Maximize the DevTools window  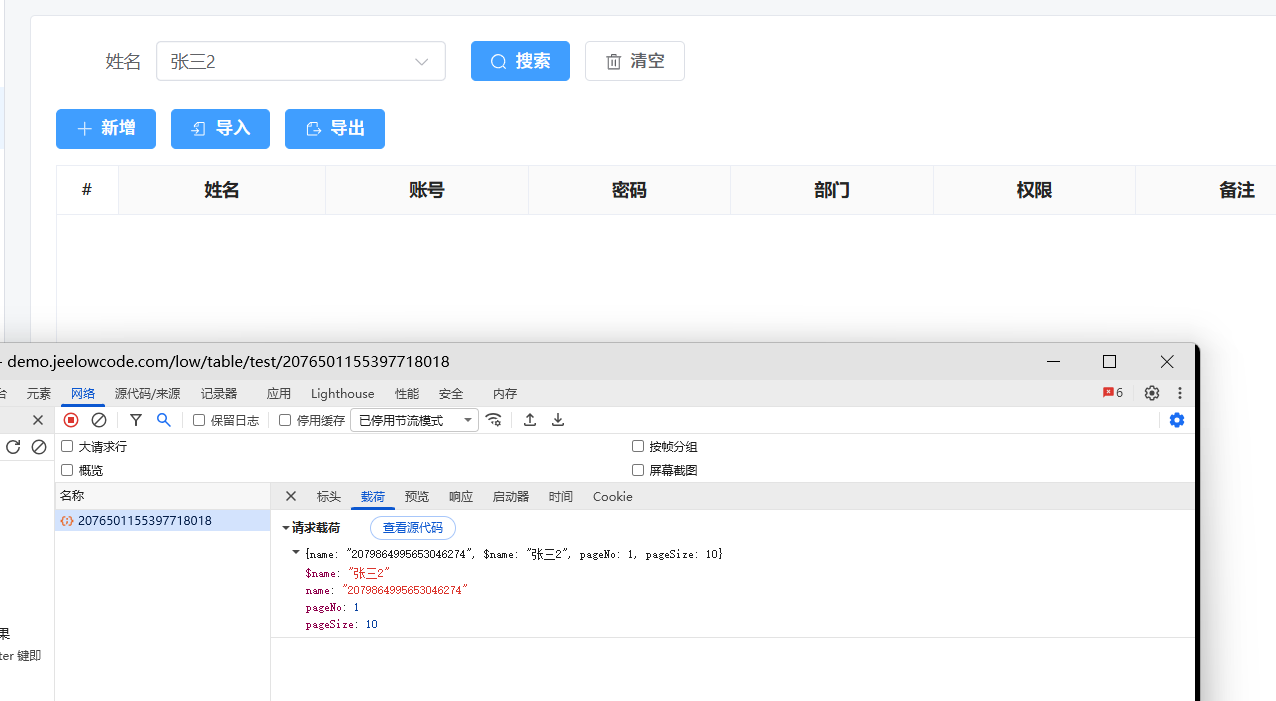pyautogui.click(x=1109, y=361)
